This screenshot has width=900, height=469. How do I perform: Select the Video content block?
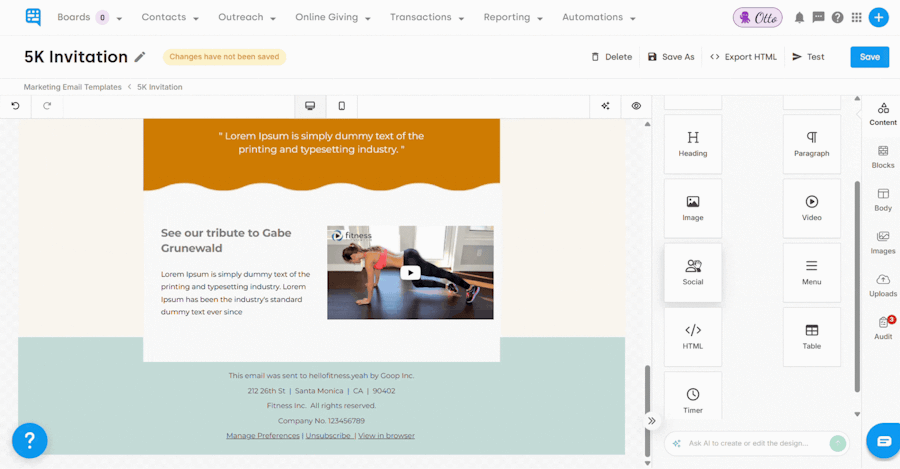click(x=812, y=208)
